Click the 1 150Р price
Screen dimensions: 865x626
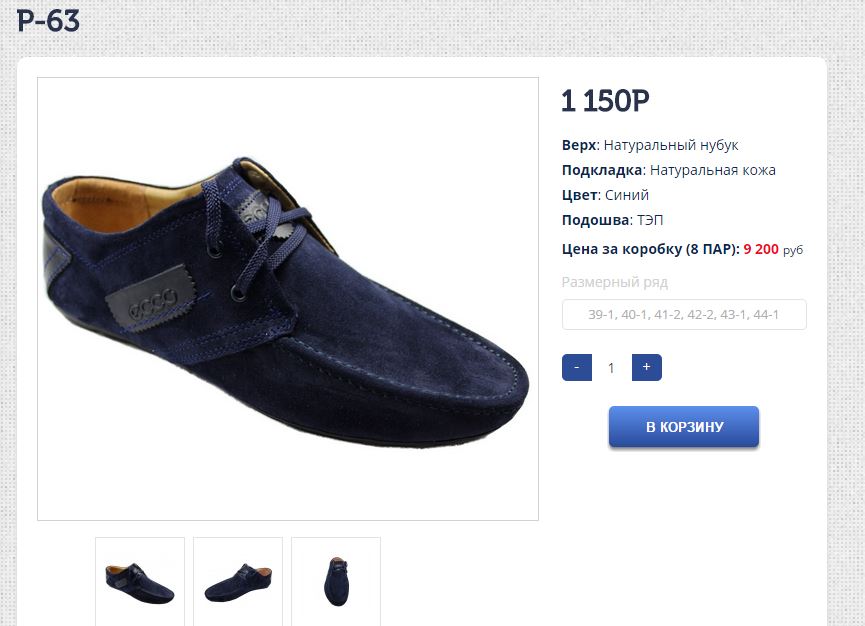point(605,101)
